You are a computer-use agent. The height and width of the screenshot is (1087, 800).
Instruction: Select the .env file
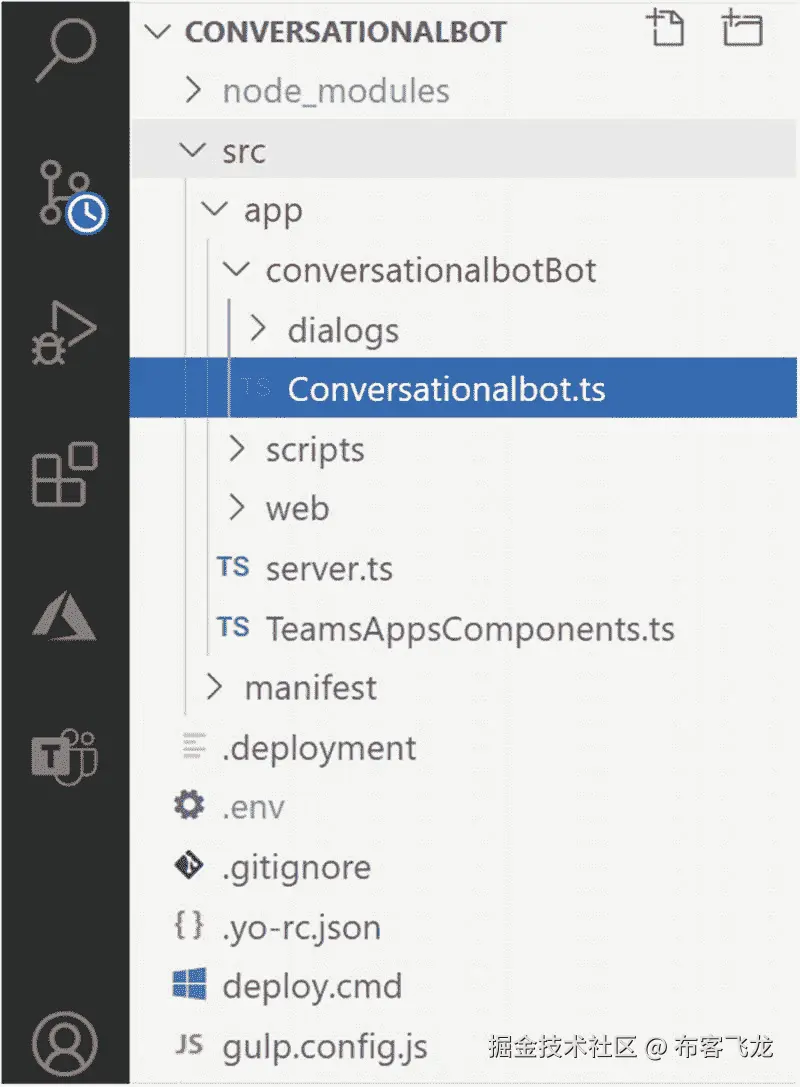point(253,808)
